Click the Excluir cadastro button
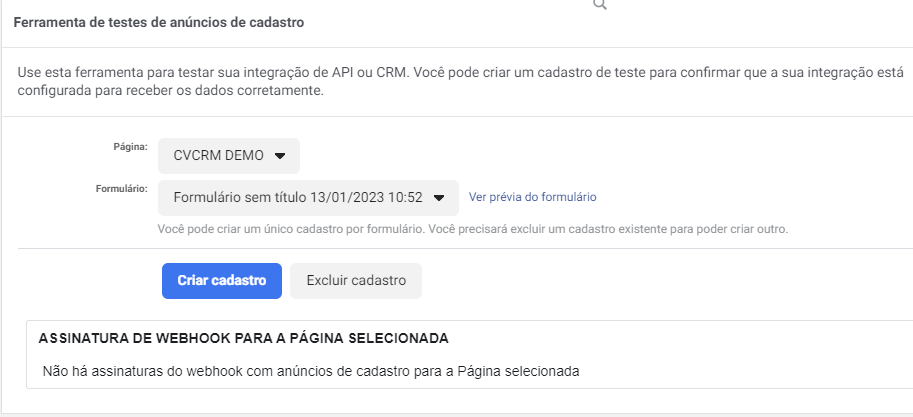Screen dimensions: 913x417 [x=356, y=281]
